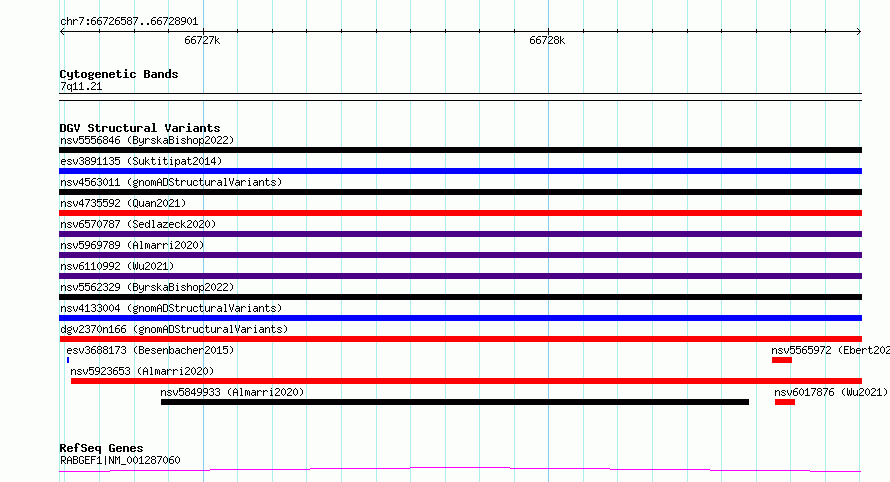The image size is (890, 482).
Task: Click the black bar for nsv4563011
Action: (x=460, y=192)
